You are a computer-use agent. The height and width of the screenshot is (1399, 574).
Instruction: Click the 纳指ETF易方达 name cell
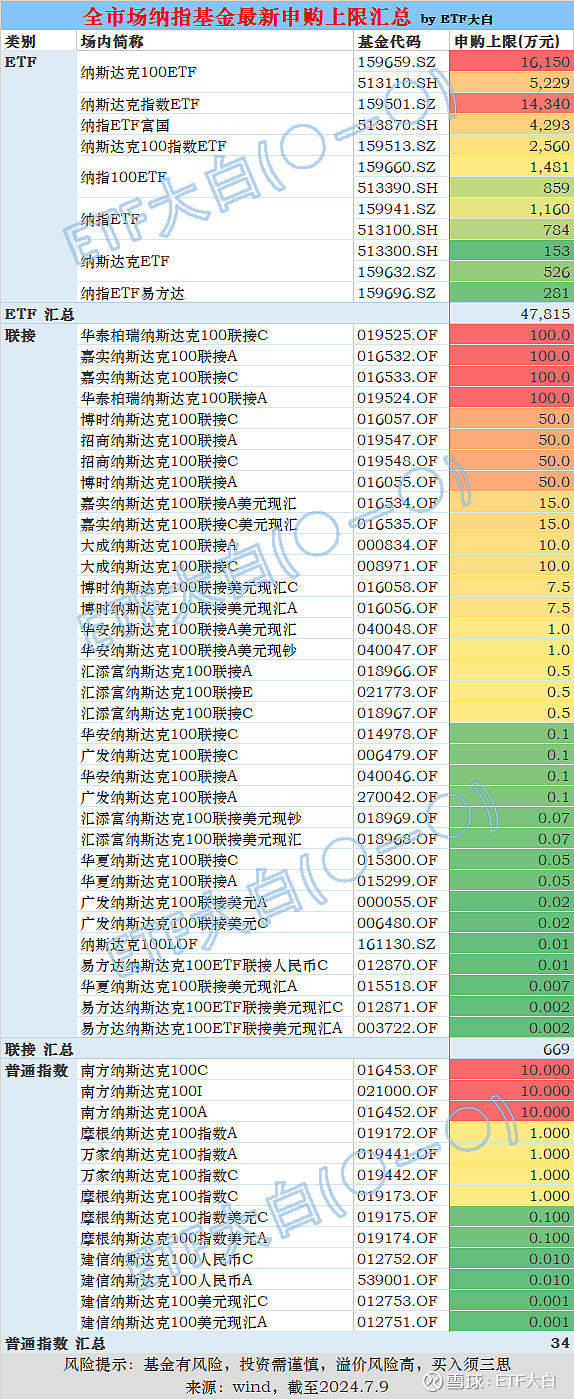tap(133, 293)
